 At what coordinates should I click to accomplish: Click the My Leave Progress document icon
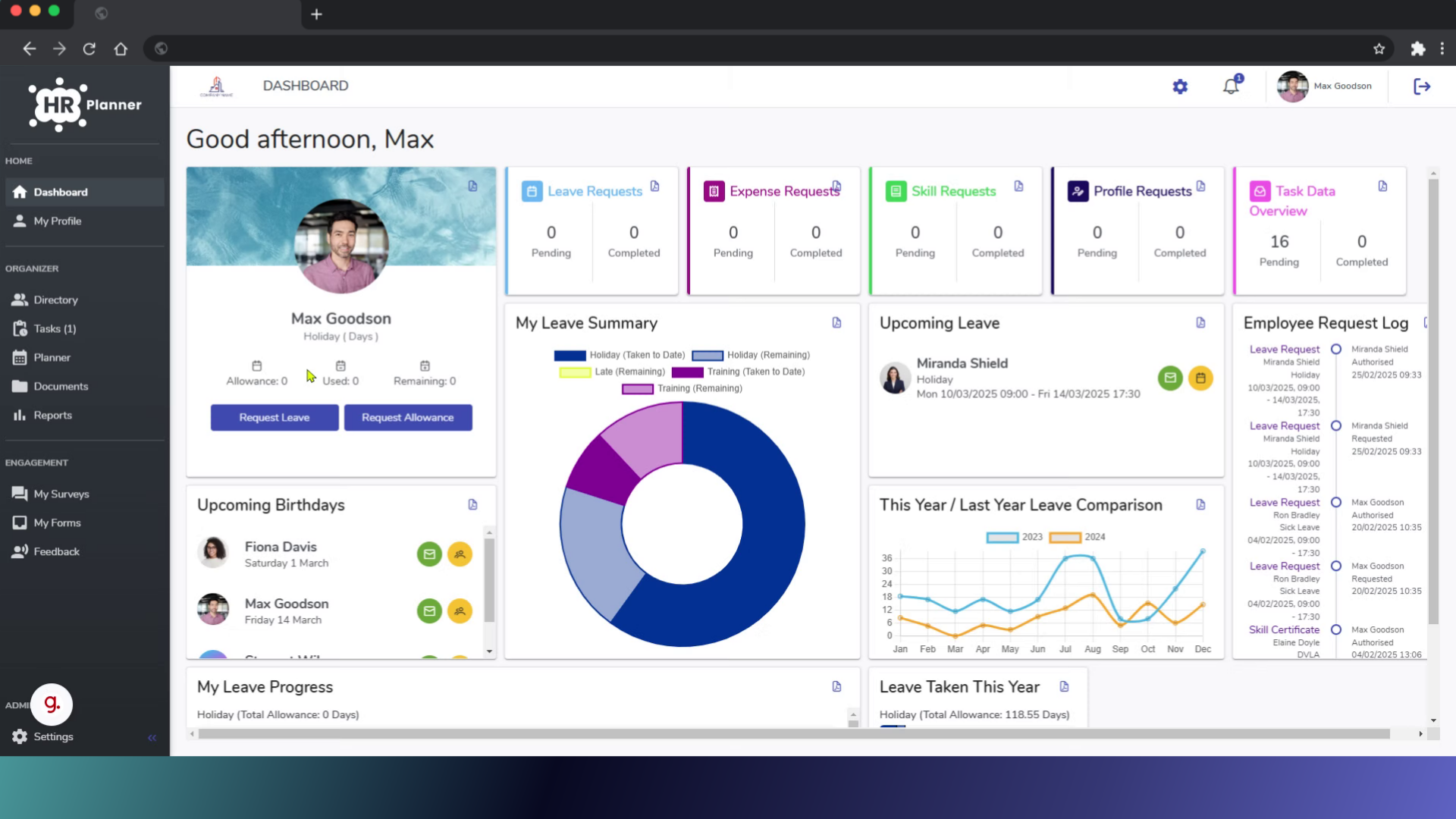point(836,687)
